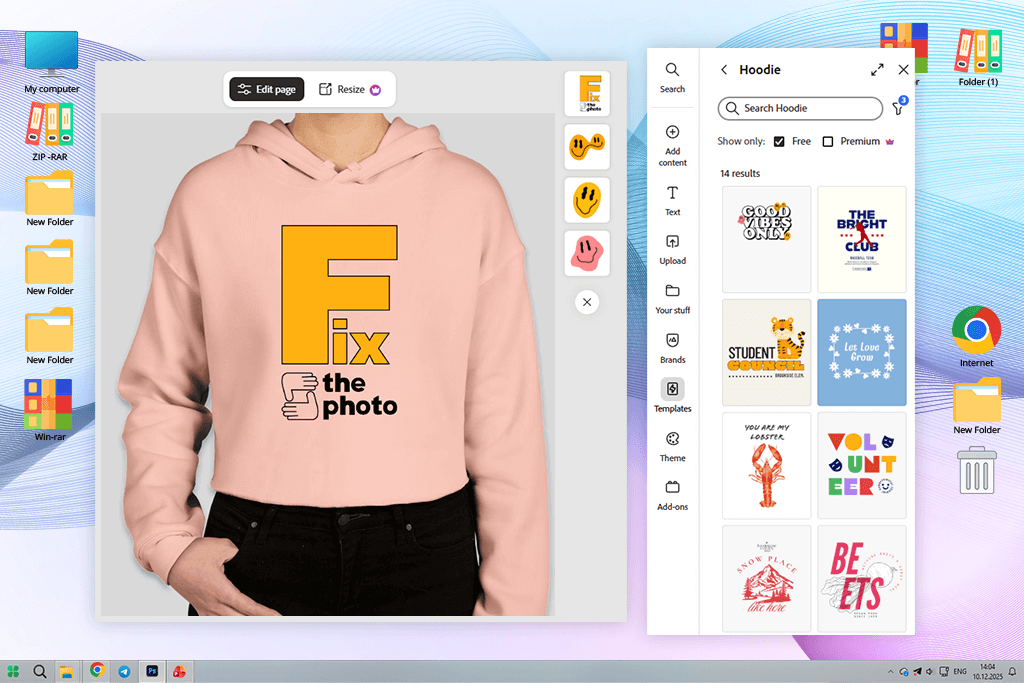Viewport: 1024px width, 683px height.
Task: Open Photoshop from the taskbar
Action: 152,671
